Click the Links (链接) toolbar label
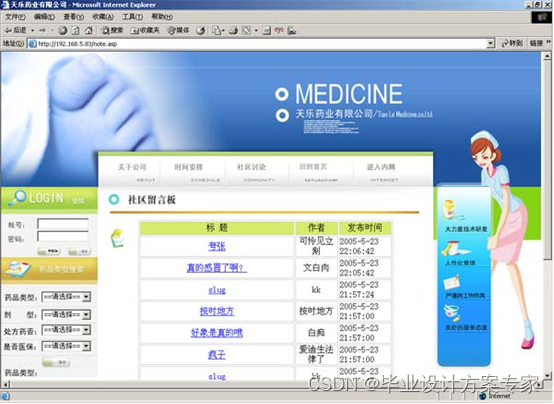 (x=536, y=43)
